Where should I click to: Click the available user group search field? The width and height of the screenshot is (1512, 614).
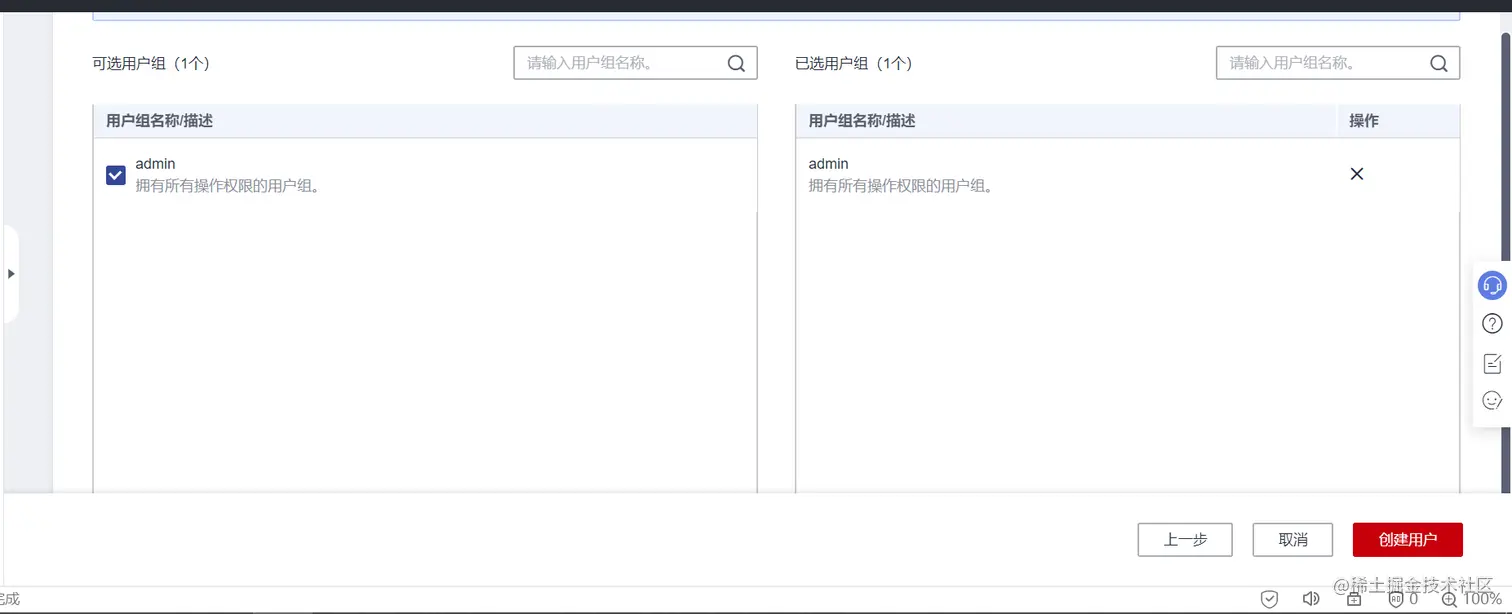[x=635, y=63]
